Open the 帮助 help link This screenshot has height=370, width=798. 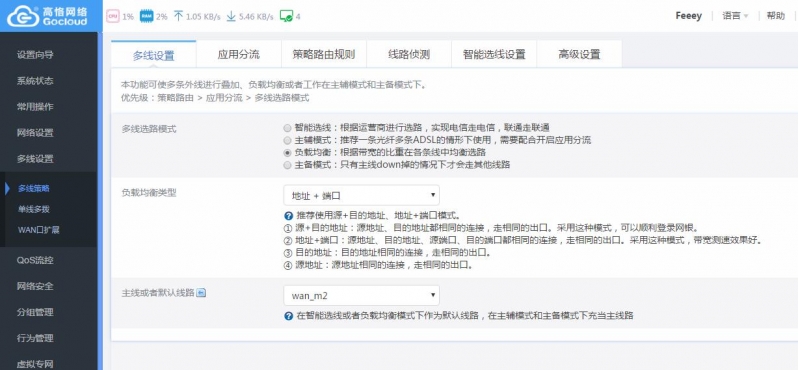pyautogui.click(x=776, y=16)
